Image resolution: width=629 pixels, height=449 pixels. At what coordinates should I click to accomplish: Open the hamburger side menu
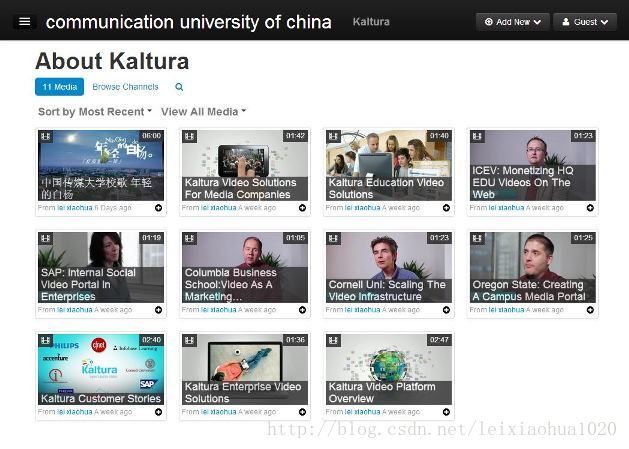[x=24, y=22]
